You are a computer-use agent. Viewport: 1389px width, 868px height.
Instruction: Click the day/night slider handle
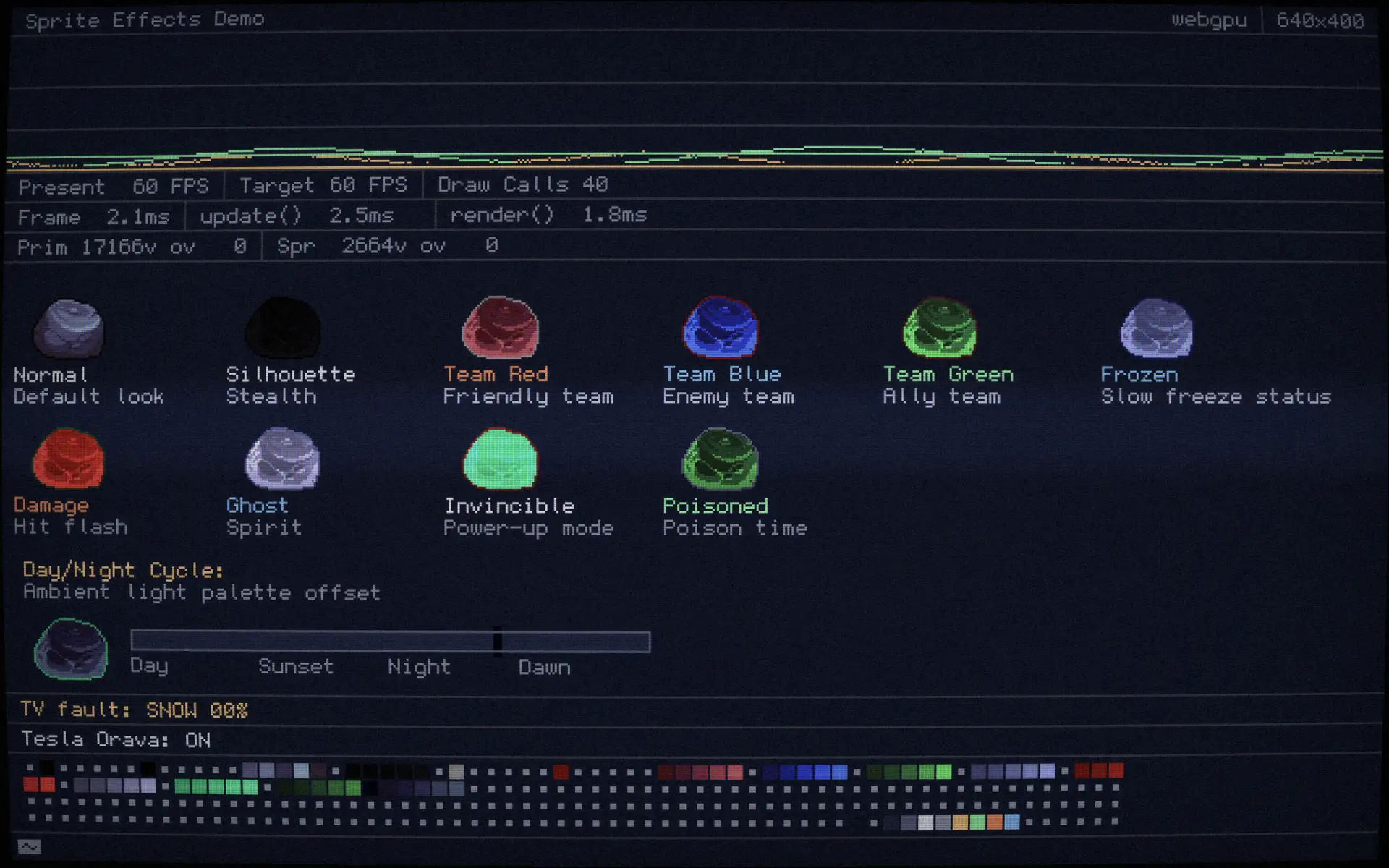[498, 641]
